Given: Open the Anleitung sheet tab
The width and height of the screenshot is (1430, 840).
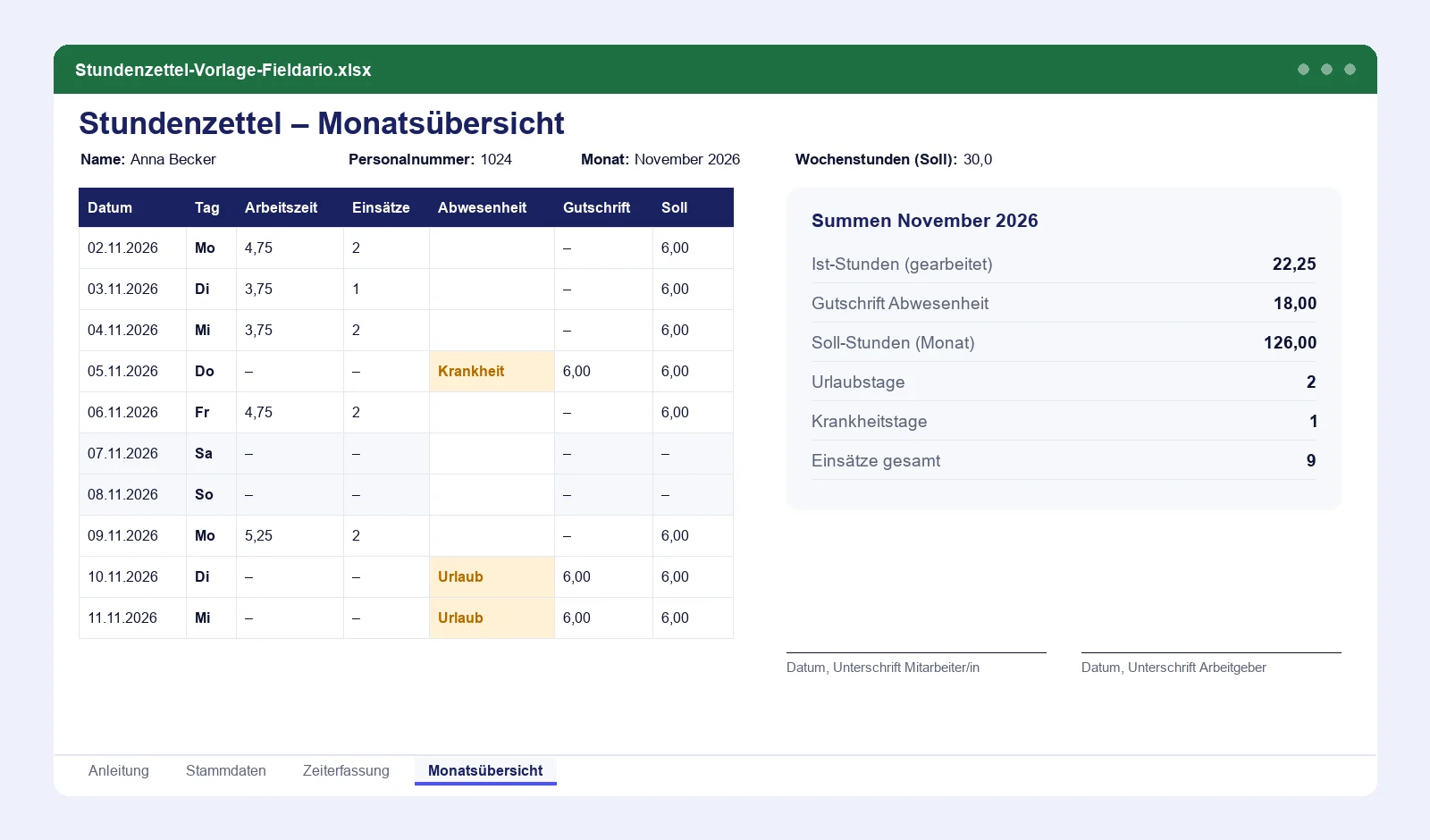Looking at the screenshot, I should point(119,770).
